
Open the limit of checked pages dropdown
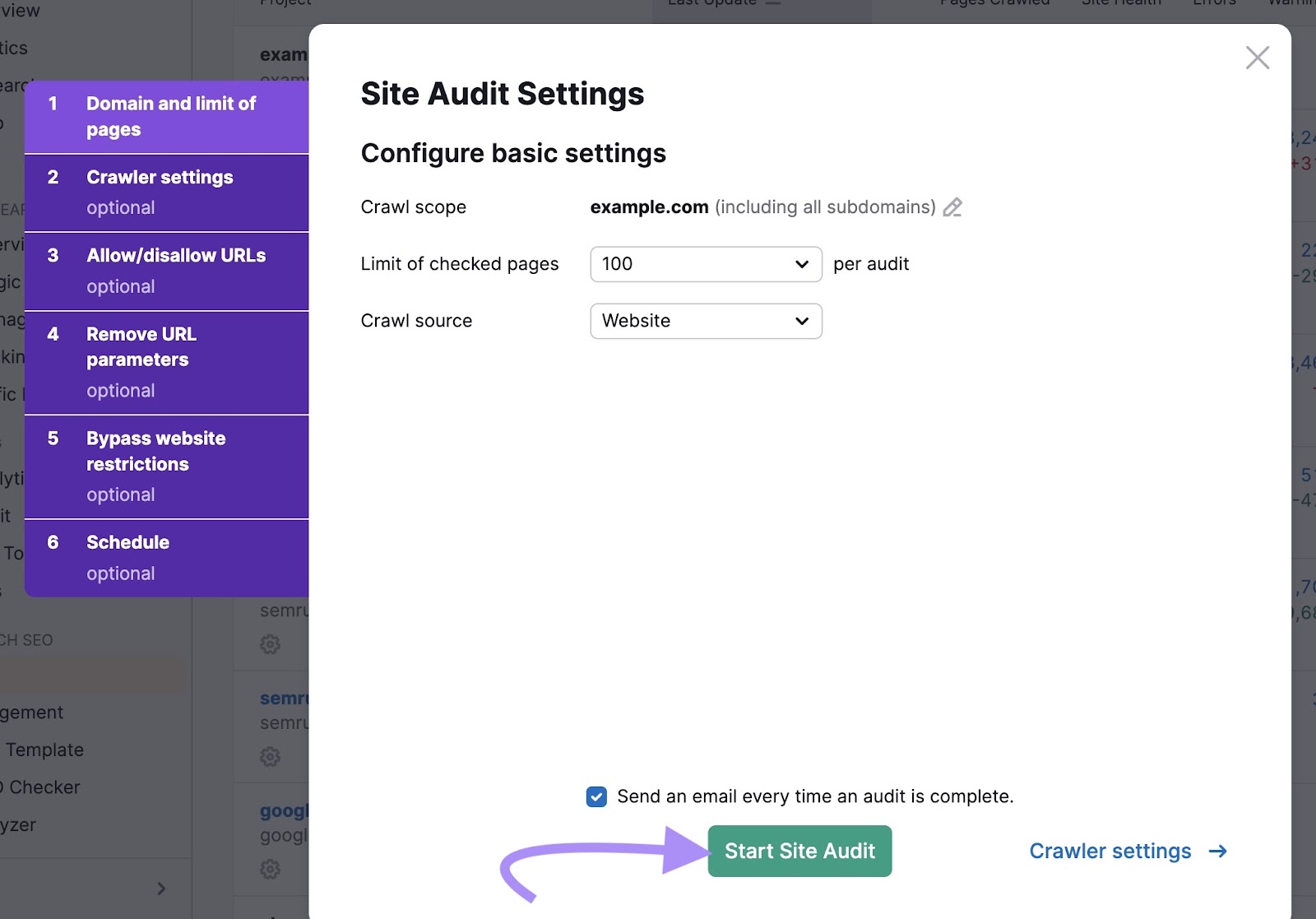coord(705,264)
